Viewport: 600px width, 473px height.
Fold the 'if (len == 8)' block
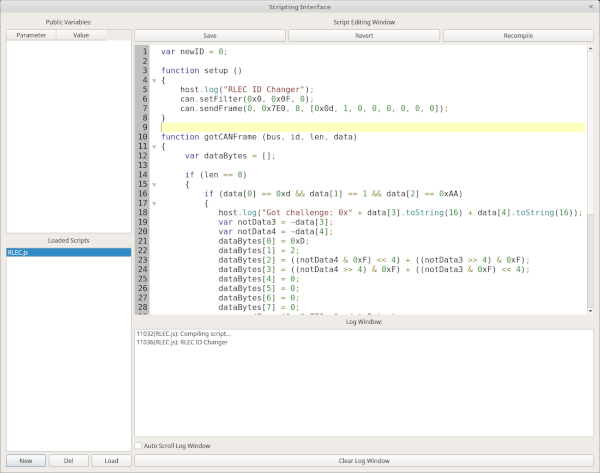coord(153,184)
